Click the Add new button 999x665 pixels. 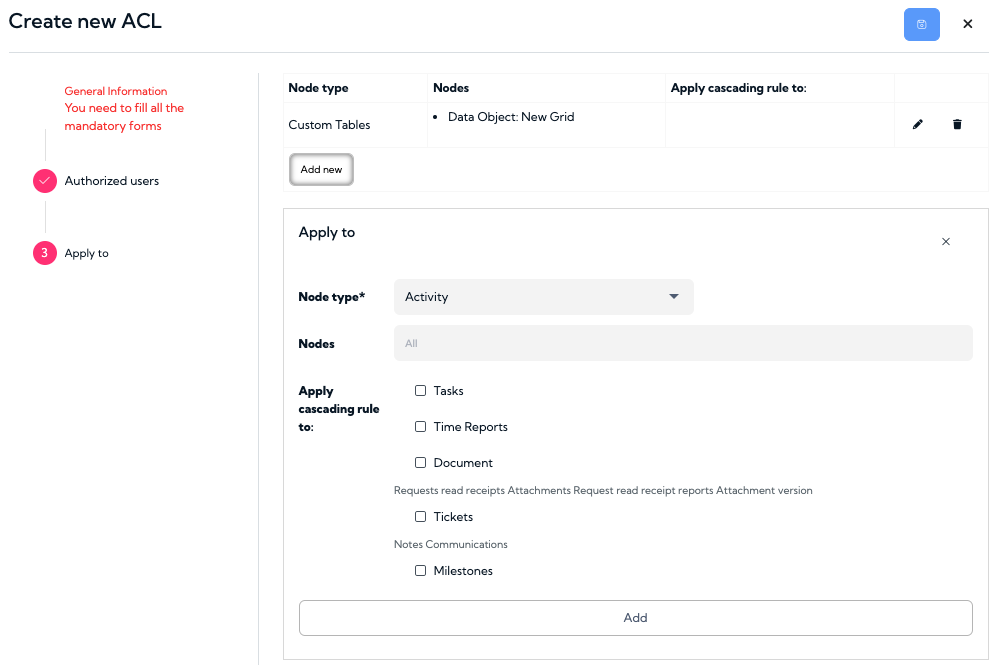click(x=321, y=169)
